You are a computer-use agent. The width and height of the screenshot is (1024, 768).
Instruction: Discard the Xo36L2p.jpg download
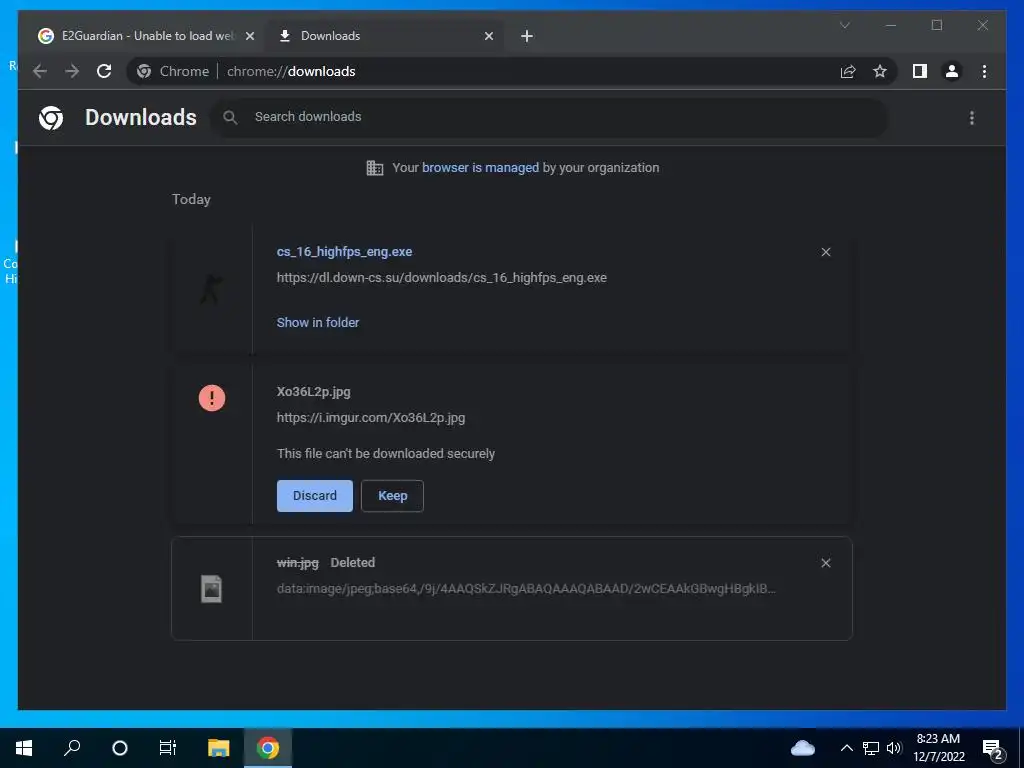315,496
